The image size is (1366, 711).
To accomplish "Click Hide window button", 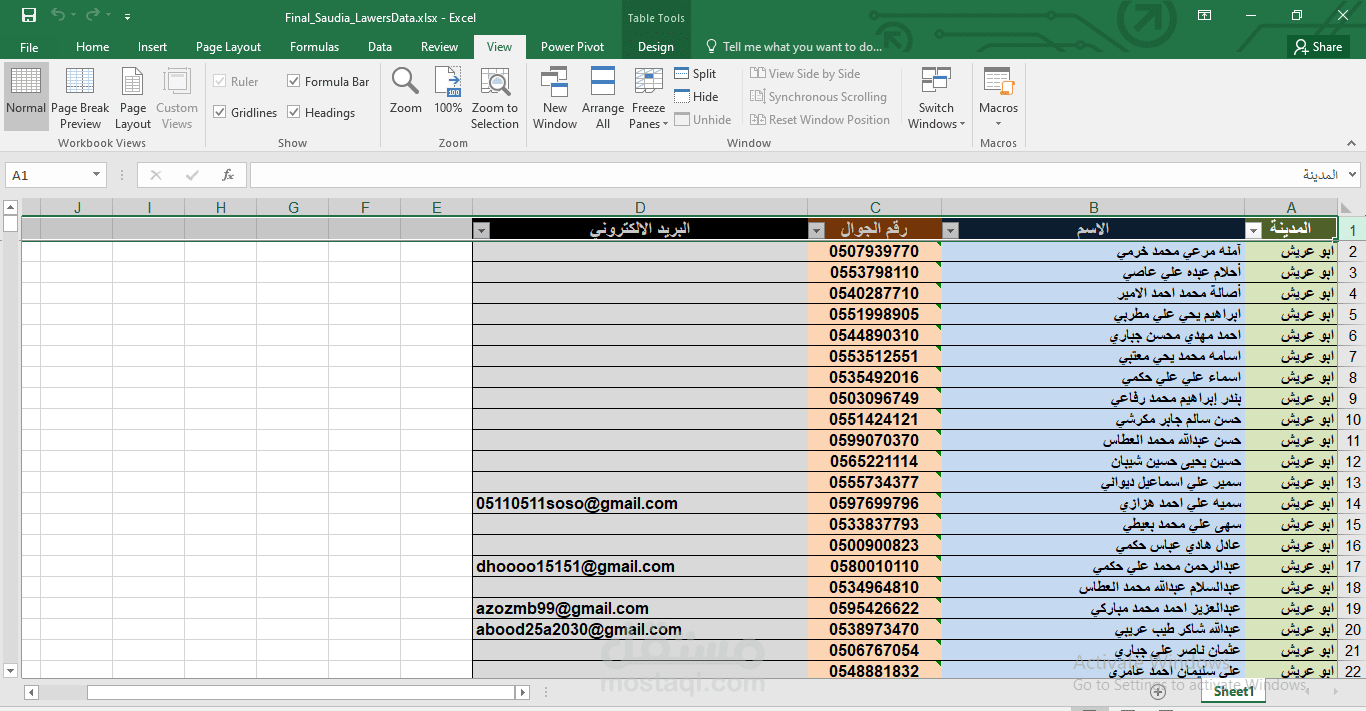I will point(696,97).
